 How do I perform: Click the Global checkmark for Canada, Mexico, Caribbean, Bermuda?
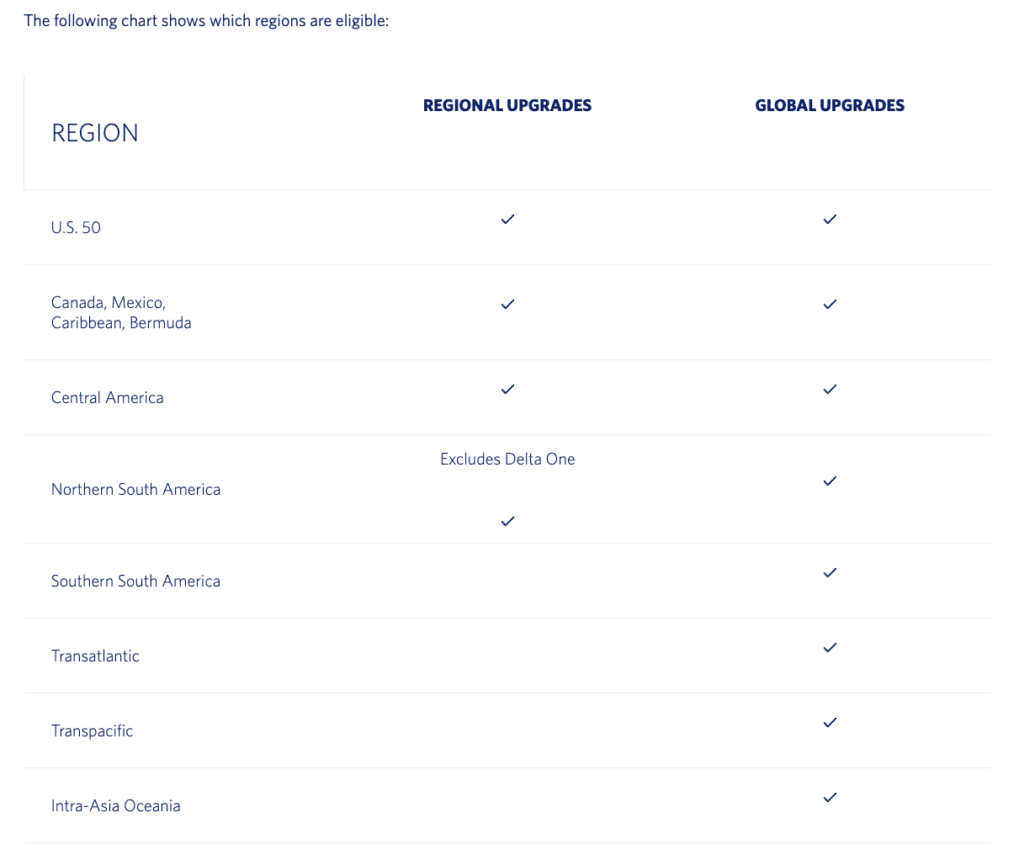(x=829, y=304)
